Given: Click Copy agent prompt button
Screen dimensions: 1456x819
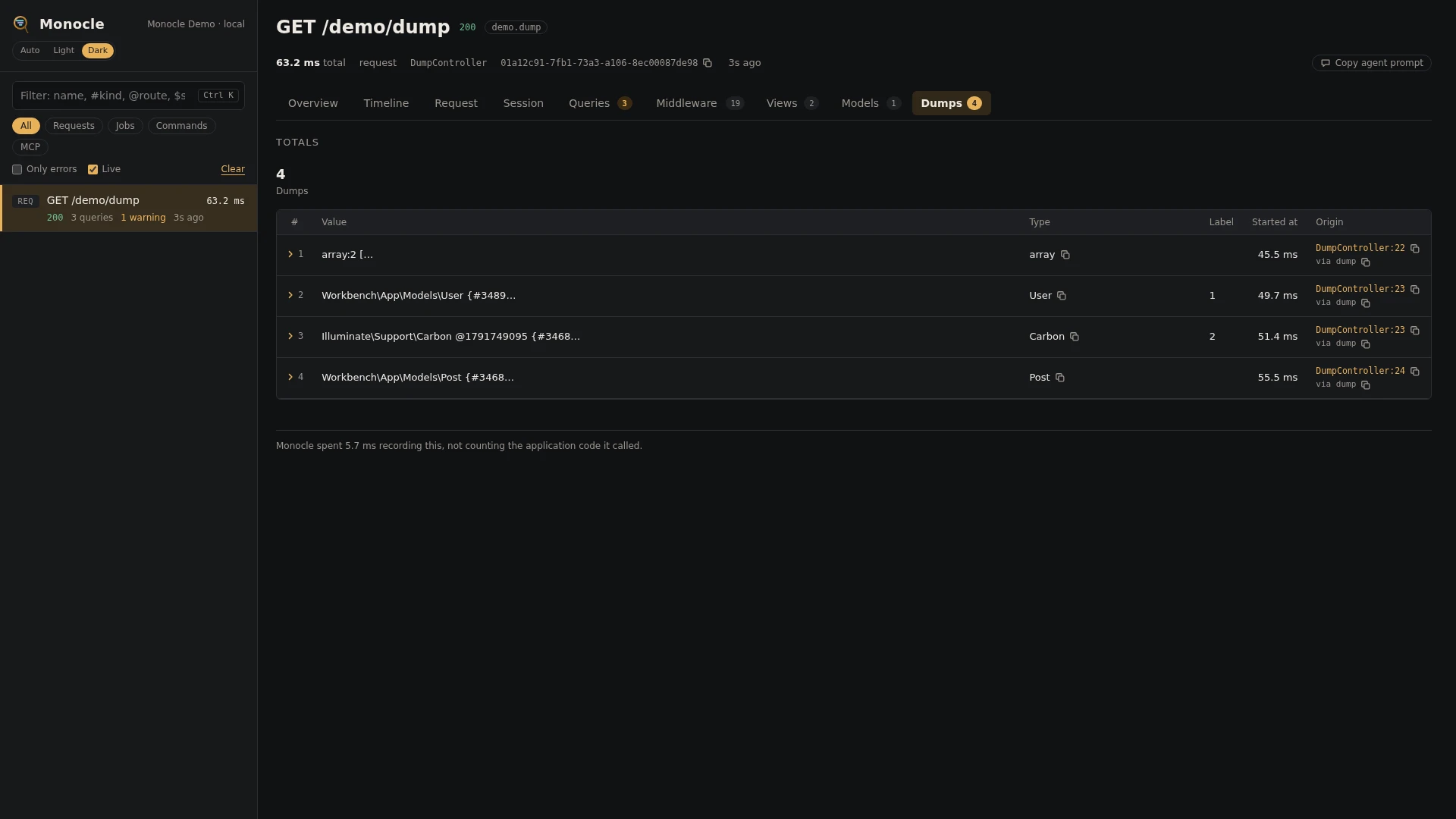Looking at the screenshot, I should tap(1372, 63).
